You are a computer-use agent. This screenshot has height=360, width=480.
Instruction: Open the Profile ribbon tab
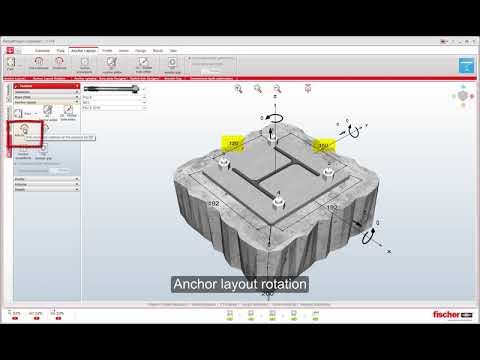(x=107, y=51)
